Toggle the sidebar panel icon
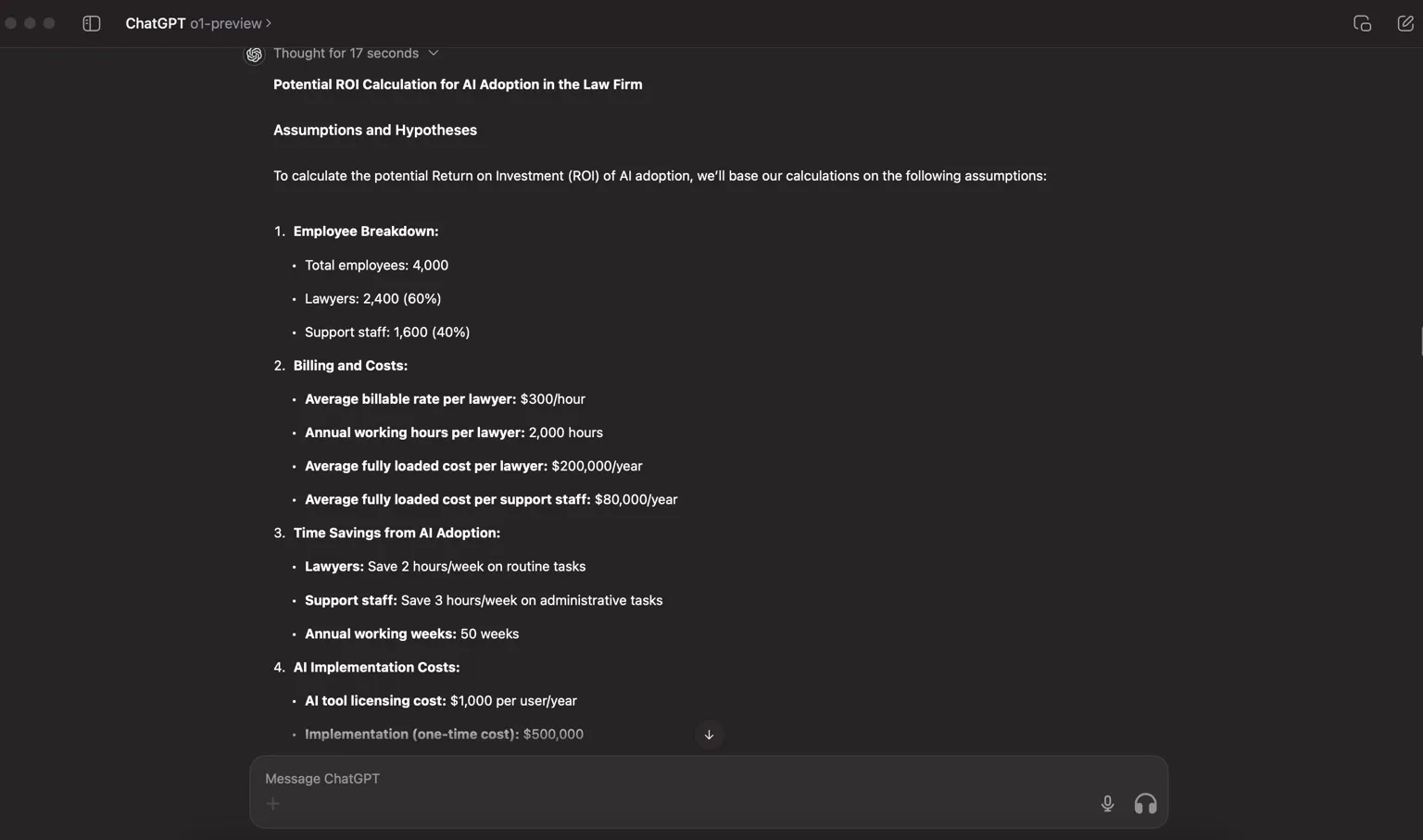 pos(91,23)
